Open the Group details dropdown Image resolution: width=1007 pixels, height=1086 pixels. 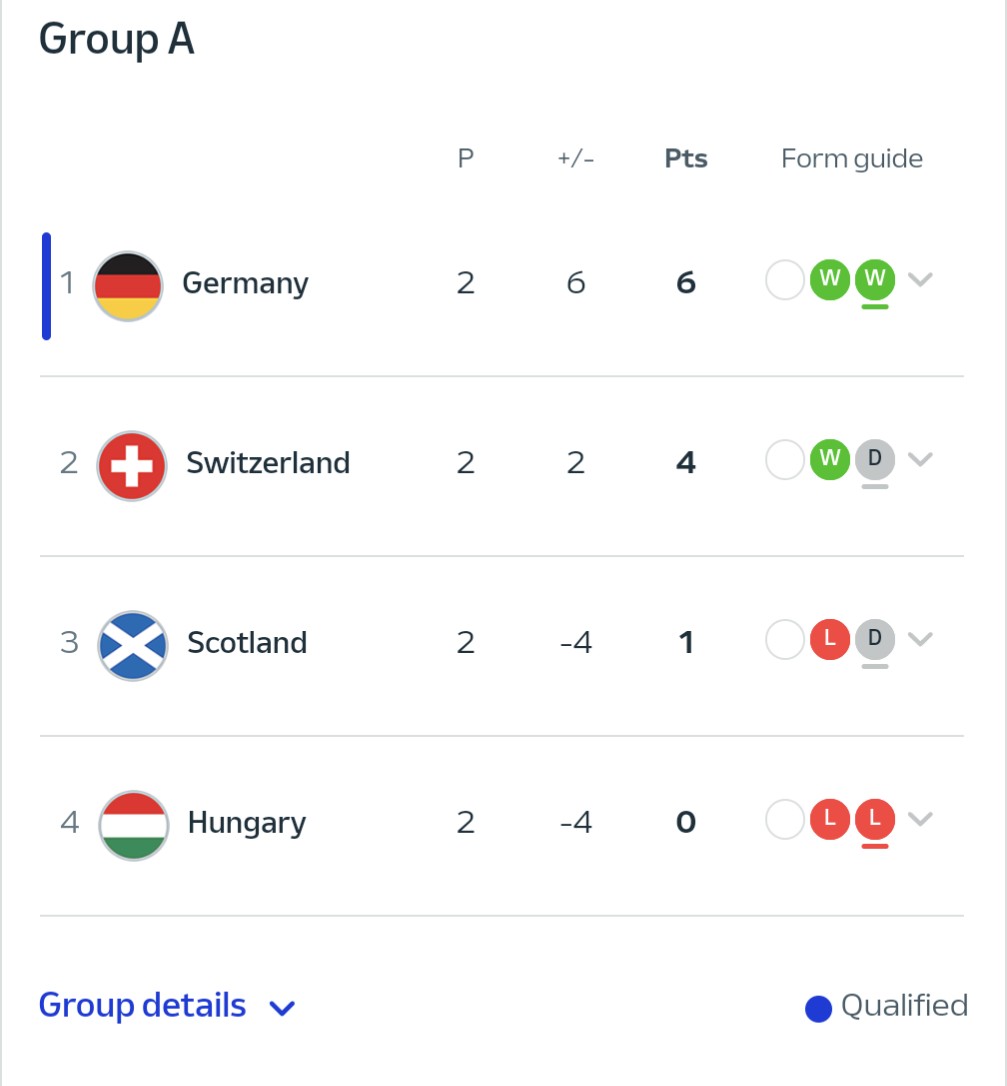click(167, 1005)
